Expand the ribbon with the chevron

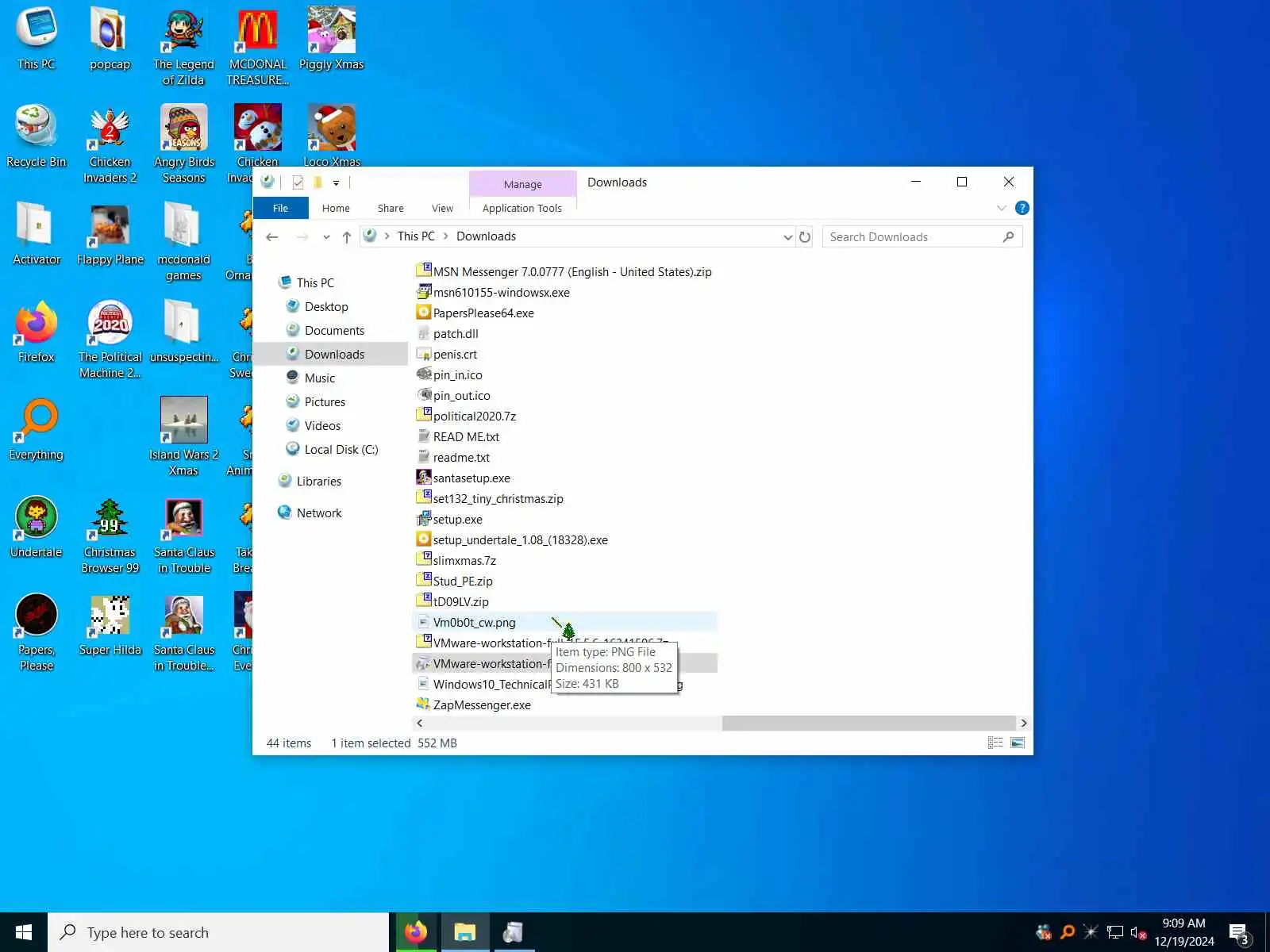[x=1002, y=208]
